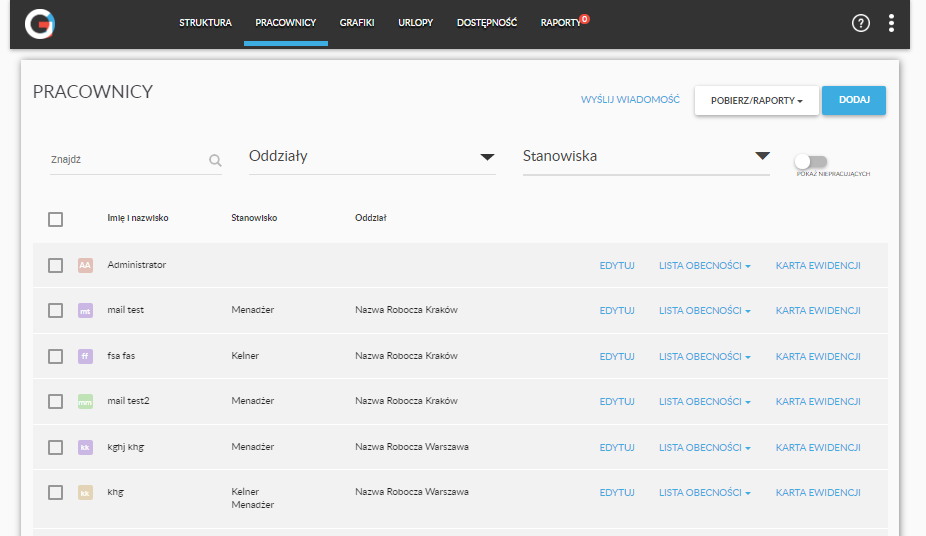Open Karta ewidencji for khg

818,492
